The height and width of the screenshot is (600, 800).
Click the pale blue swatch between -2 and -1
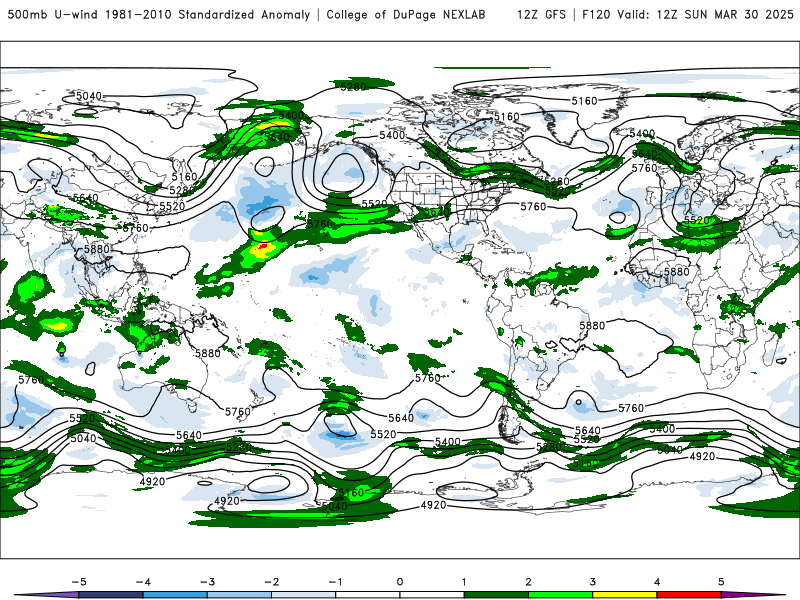tap(304, 595)
